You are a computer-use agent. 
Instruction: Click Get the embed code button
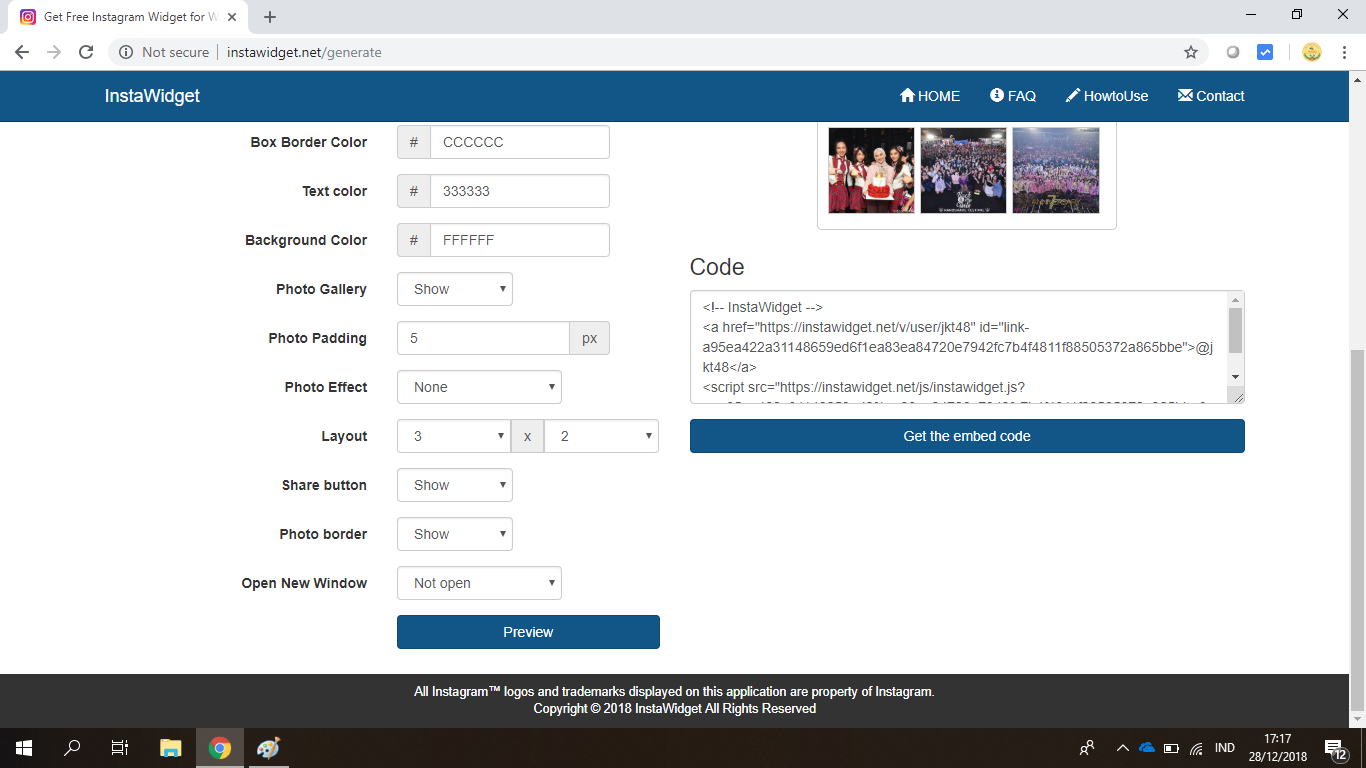tap(967, 436)
